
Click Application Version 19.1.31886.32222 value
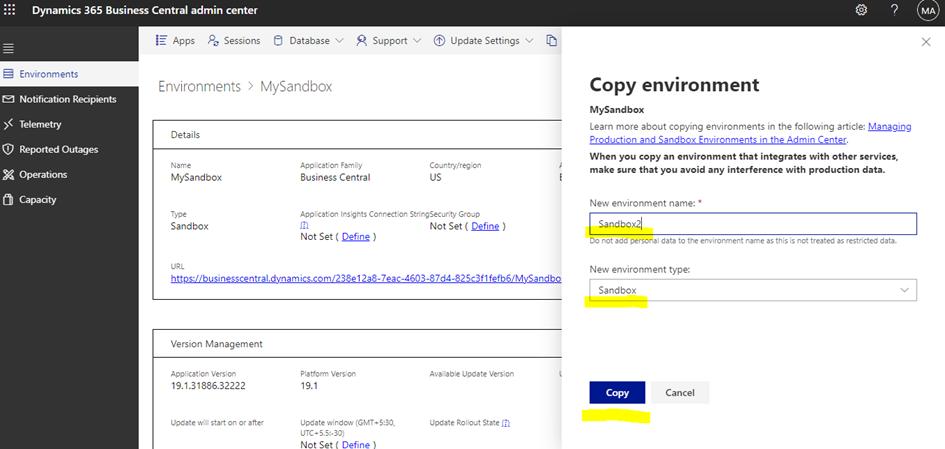(x=208, y=385)
